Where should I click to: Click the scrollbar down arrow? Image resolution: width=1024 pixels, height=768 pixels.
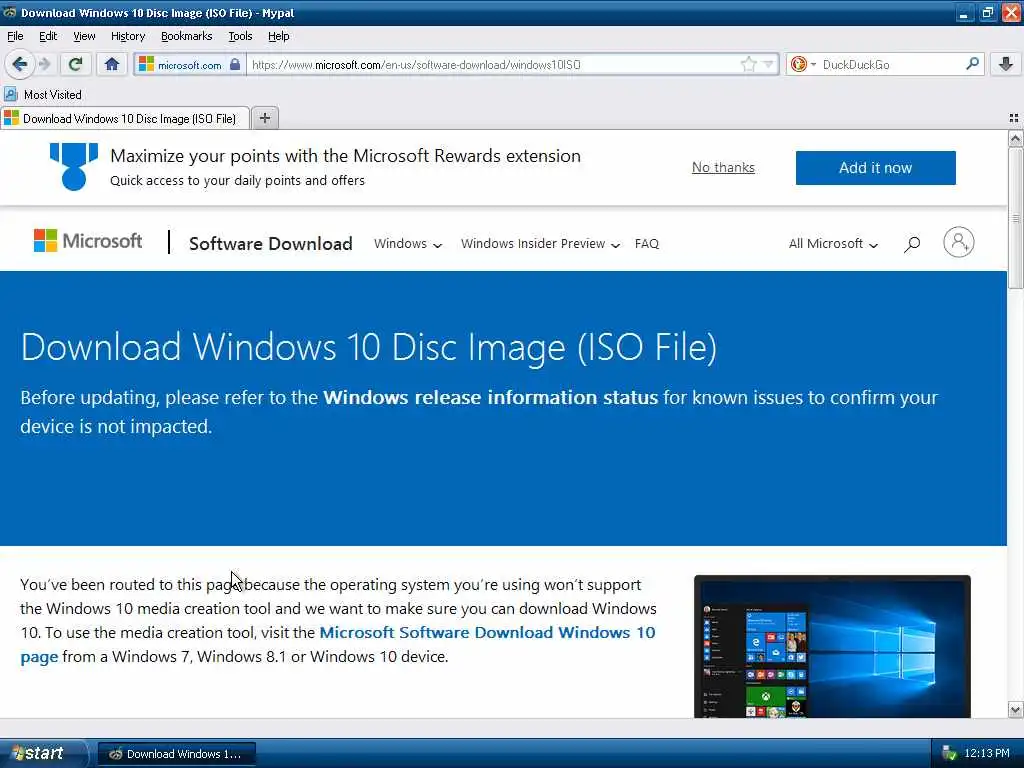(1015, 710)
